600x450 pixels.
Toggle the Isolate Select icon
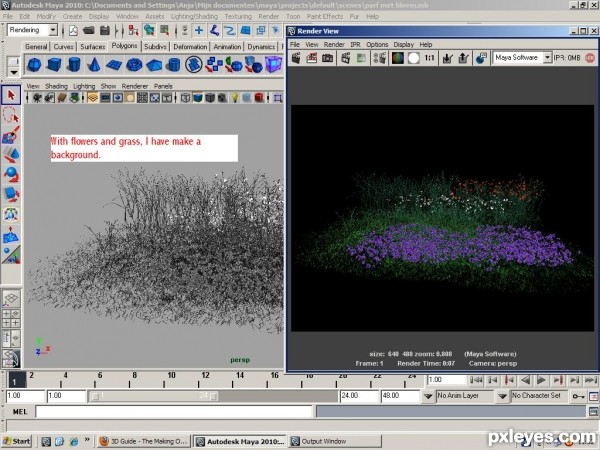pos(278,98)
